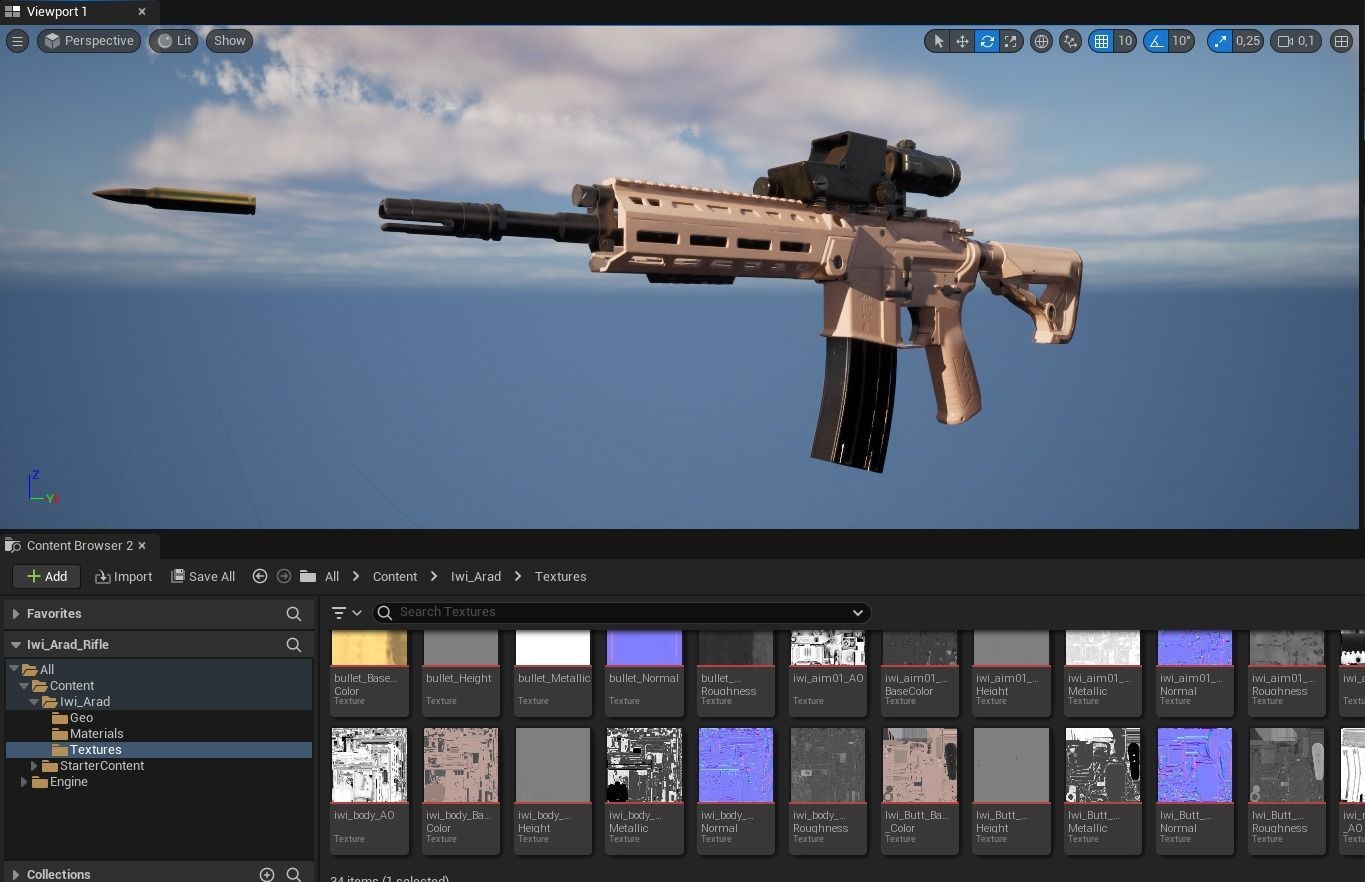Navigate to the All breadcrumb
The width and height of the screenshot is (1365, 882).
click(x=332, y=576)
